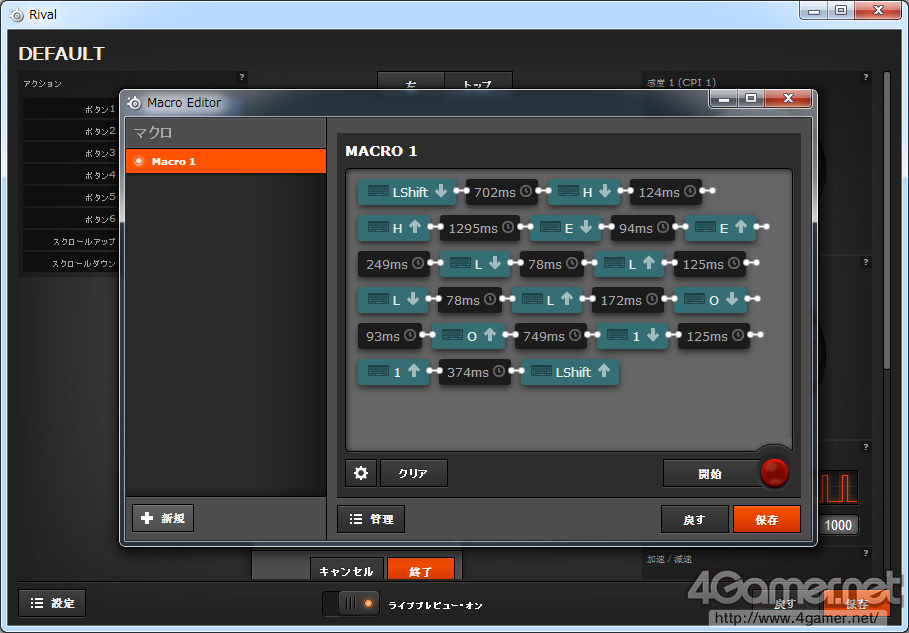The height and width of the screenshot is (633, 909).
Task: Click キャンセル cancel button behind the editor
Action: coord(347,570)
